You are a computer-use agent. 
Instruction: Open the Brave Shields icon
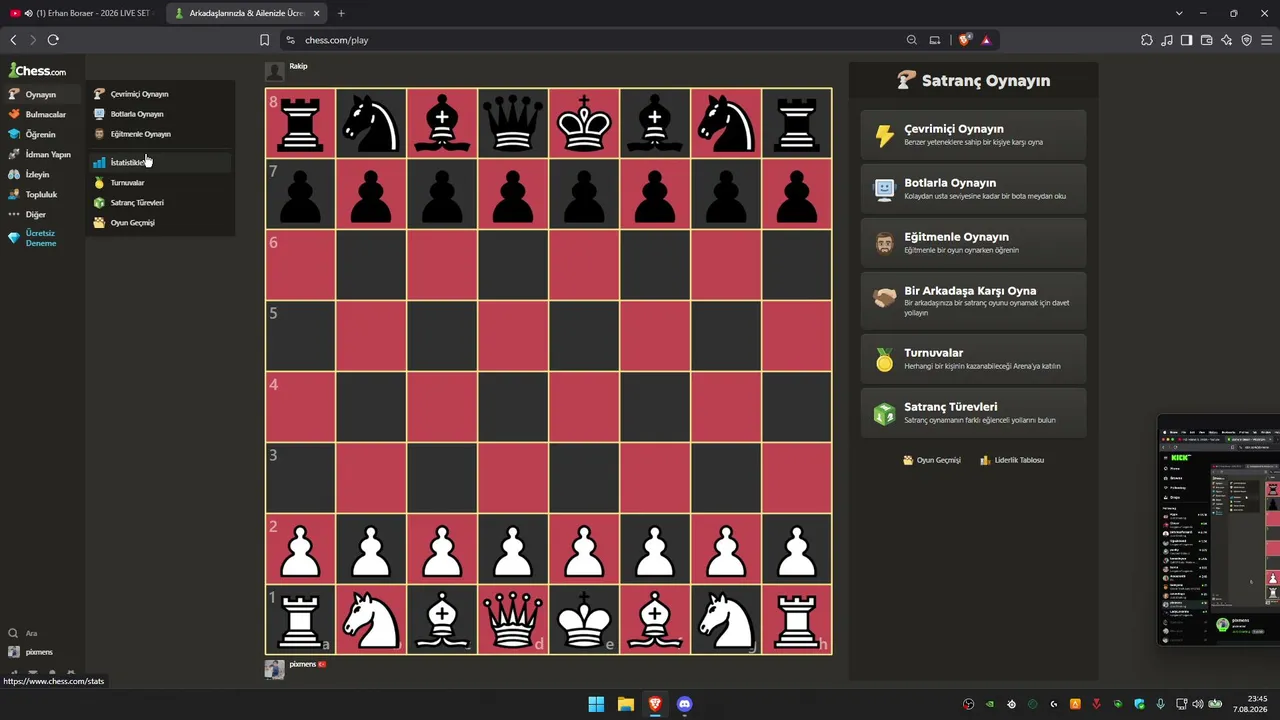coord(965,40)
